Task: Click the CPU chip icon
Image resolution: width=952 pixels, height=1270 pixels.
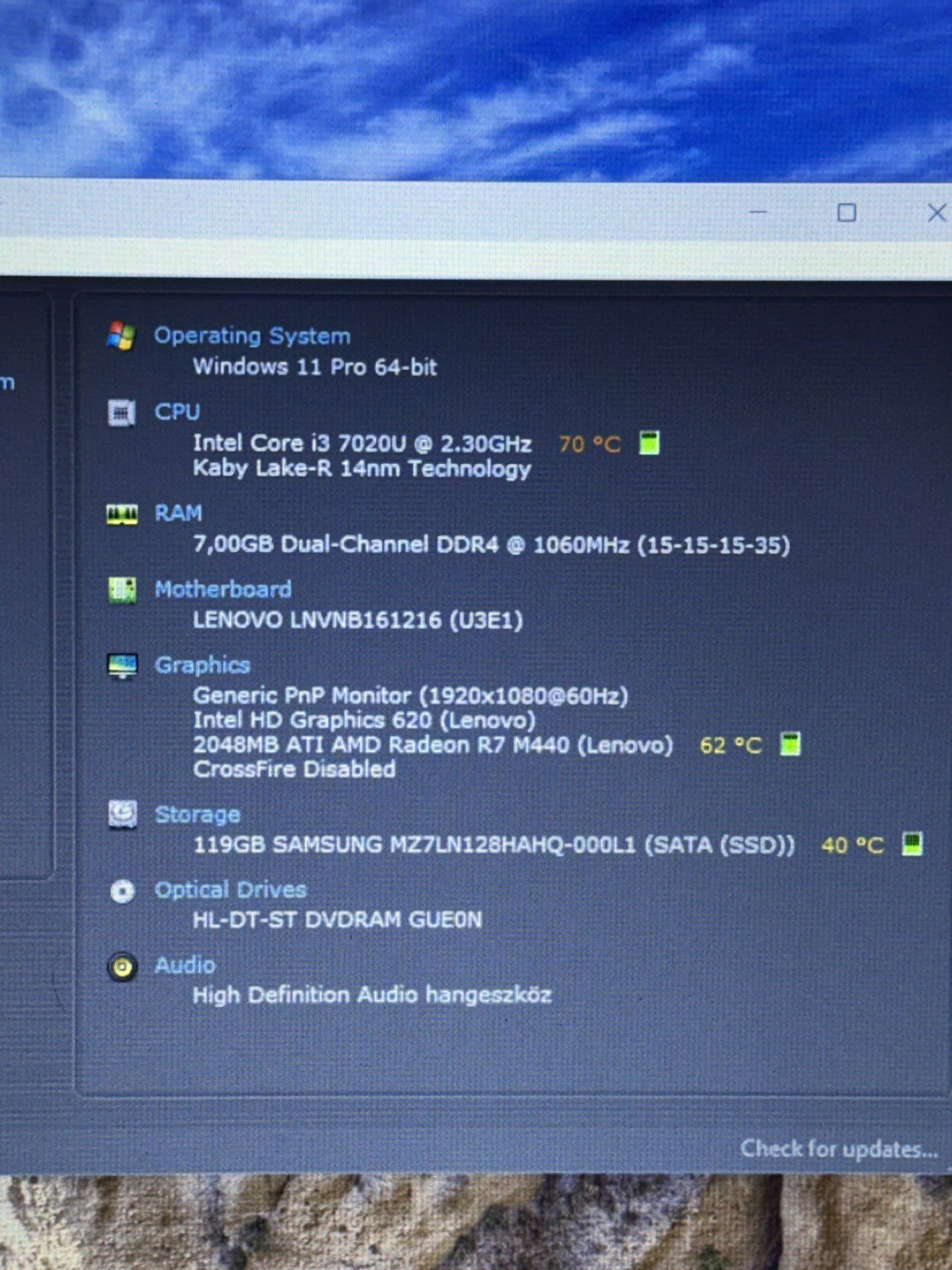Action: tap(121, 412)
